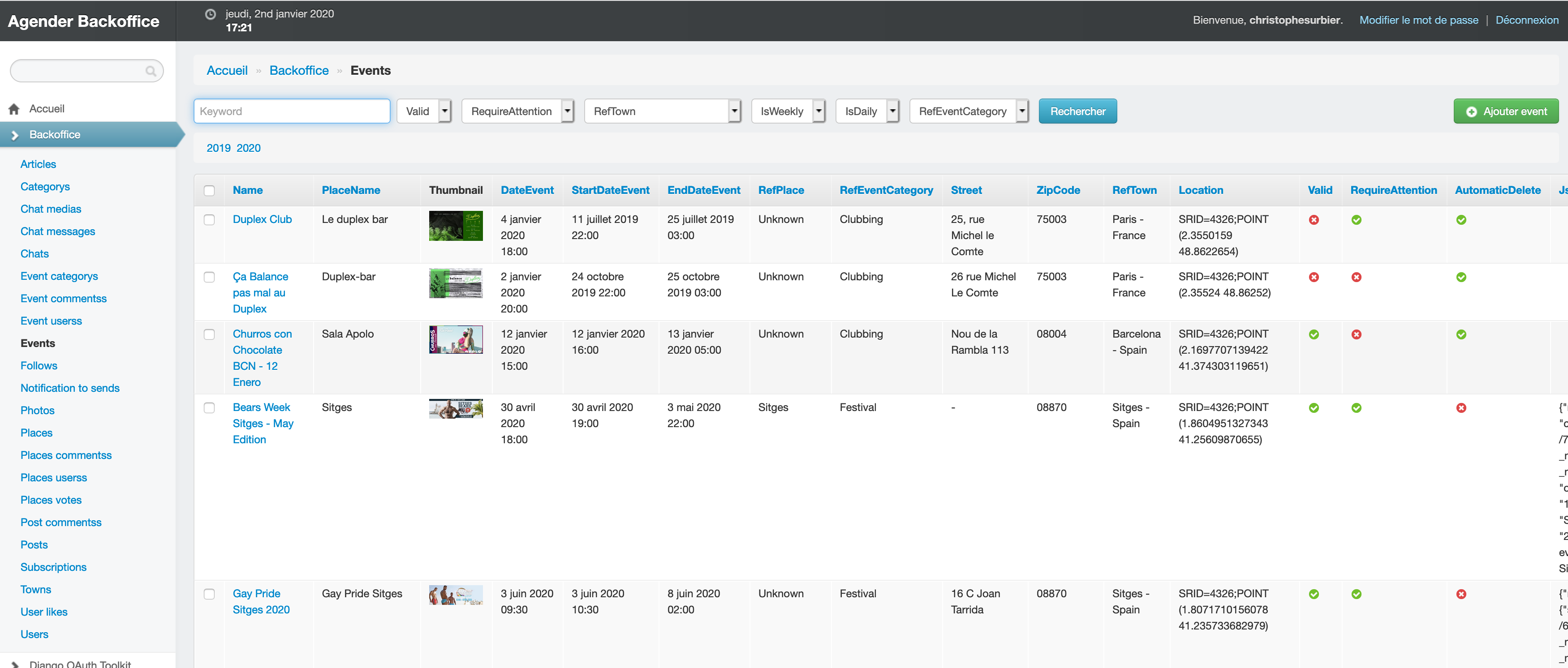Click Modifier le mot de passe link
The image size is (1568, 668).
[1418, 20]
